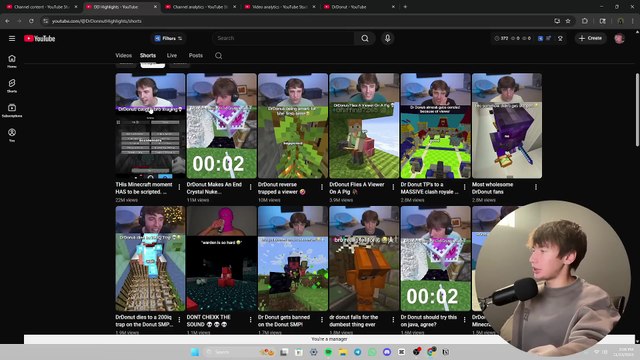Open 'Dr Donut gets banned on the Donut SMP' short
Viewport: 640px width, 360px height.
pos(293,258)
